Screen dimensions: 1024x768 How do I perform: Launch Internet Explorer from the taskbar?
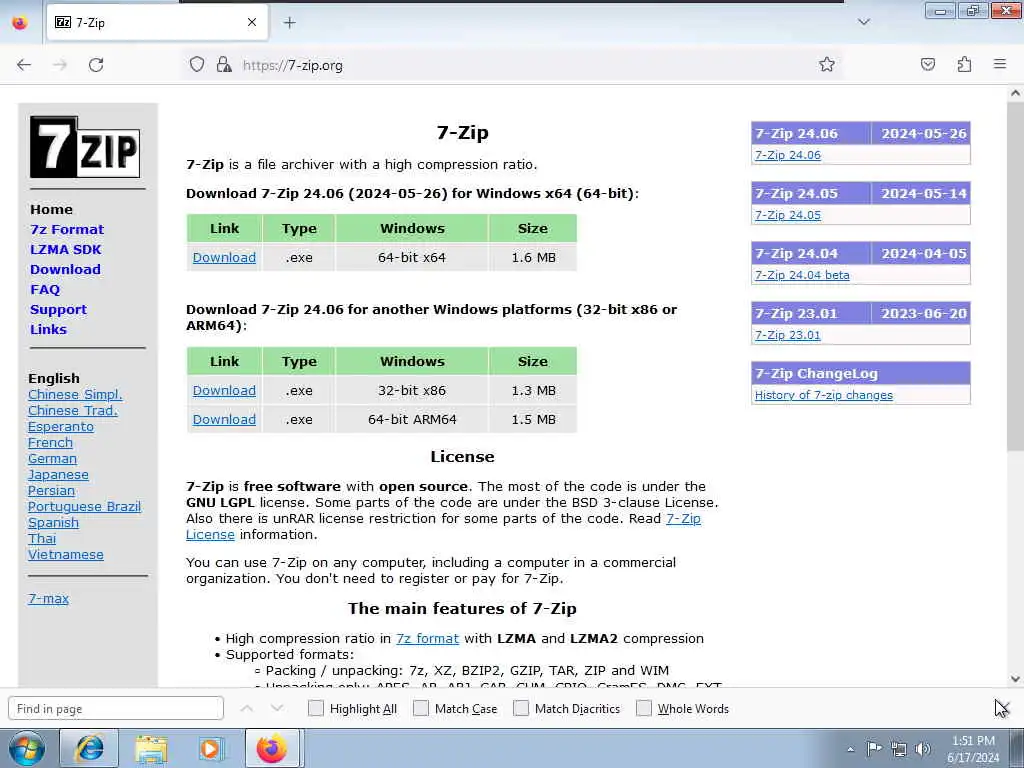click(89, 748)
